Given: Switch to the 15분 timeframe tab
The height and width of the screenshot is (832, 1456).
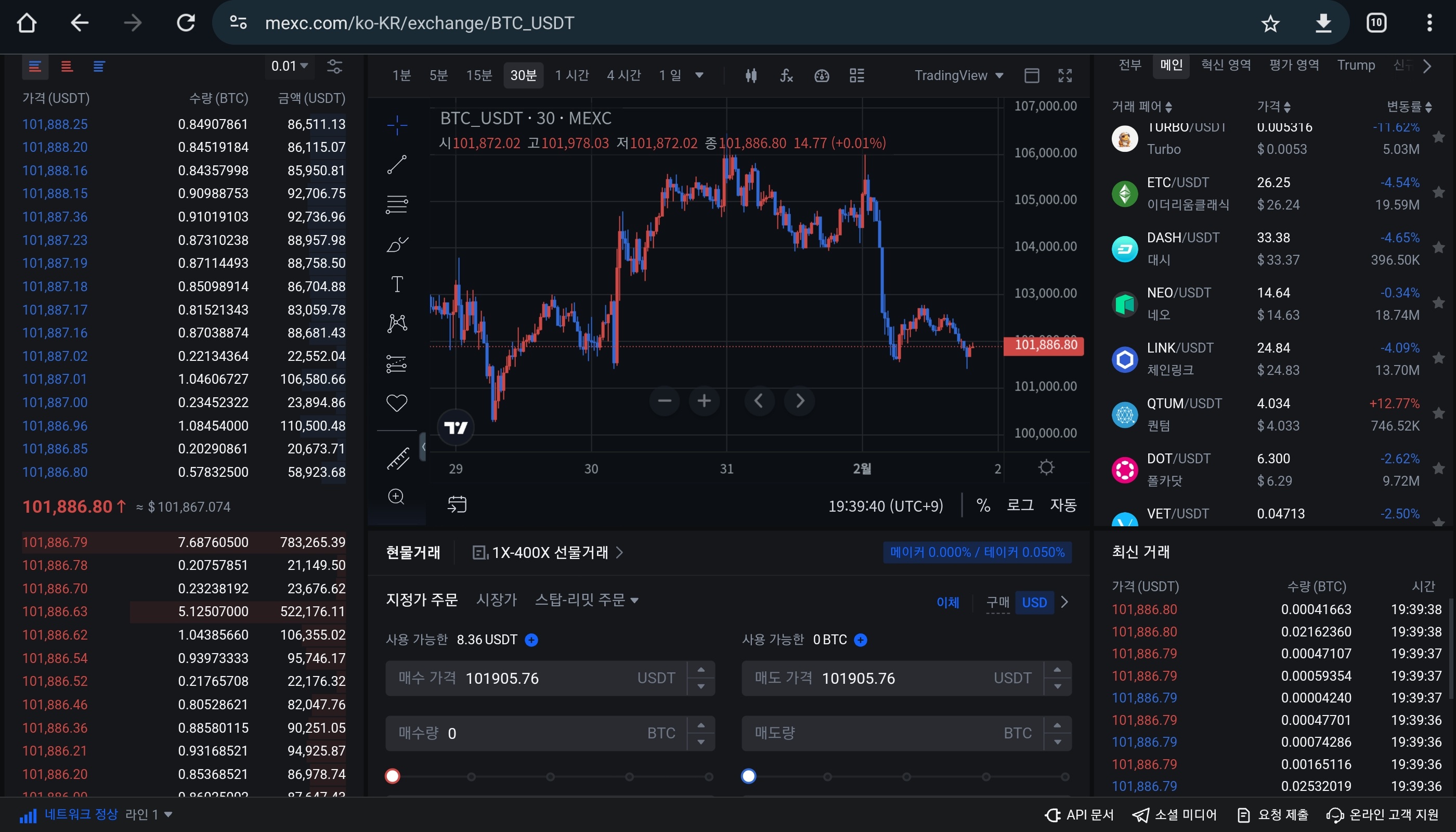Looking at the screenshot, I should [x=478, y=75].
